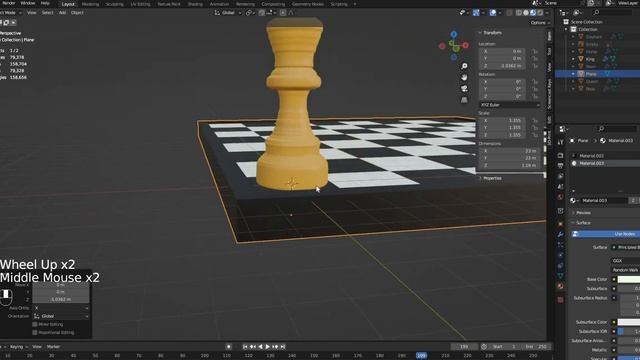Switch to the Sculpting workspace tab
This screenshot has width=640, height=360.
coord(115,4)
